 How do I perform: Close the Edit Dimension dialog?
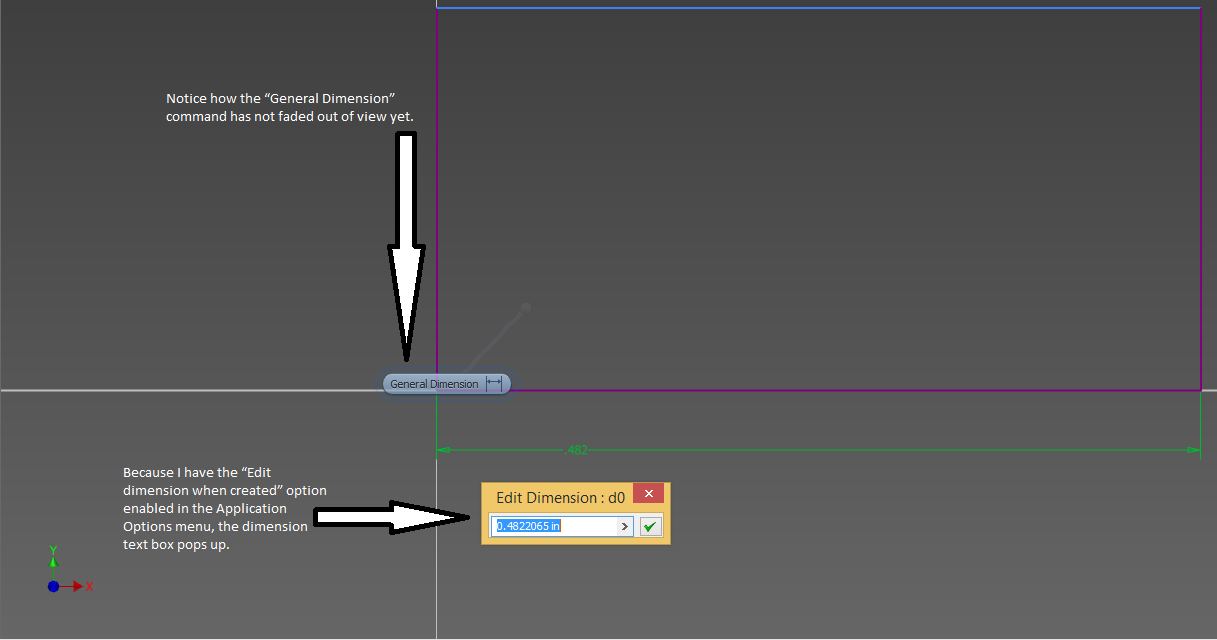click(648, 493)
